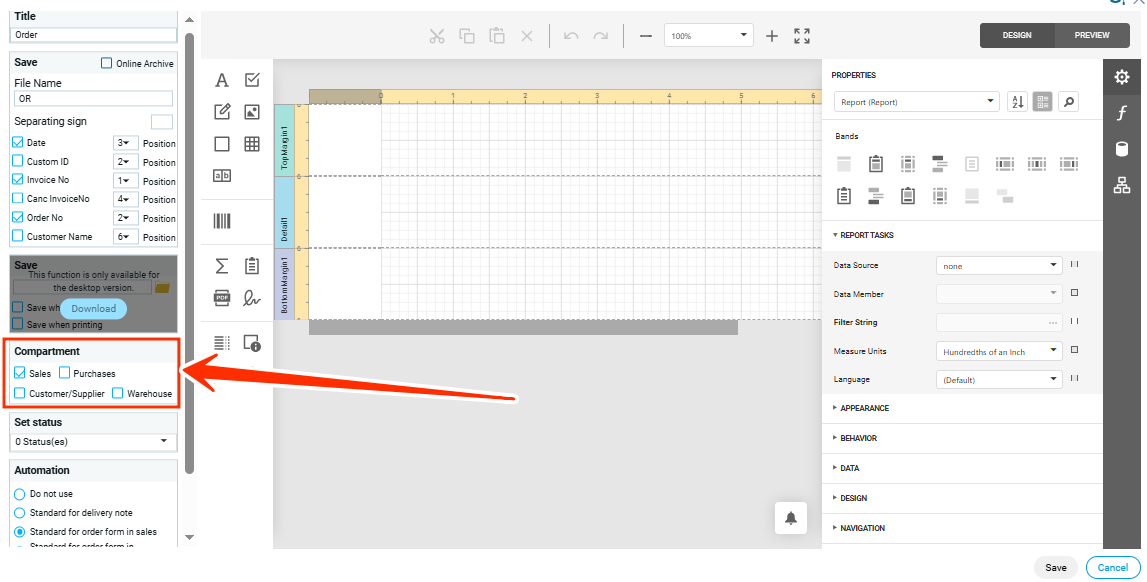Switch to the Design tab

[x=1017, y=35]
